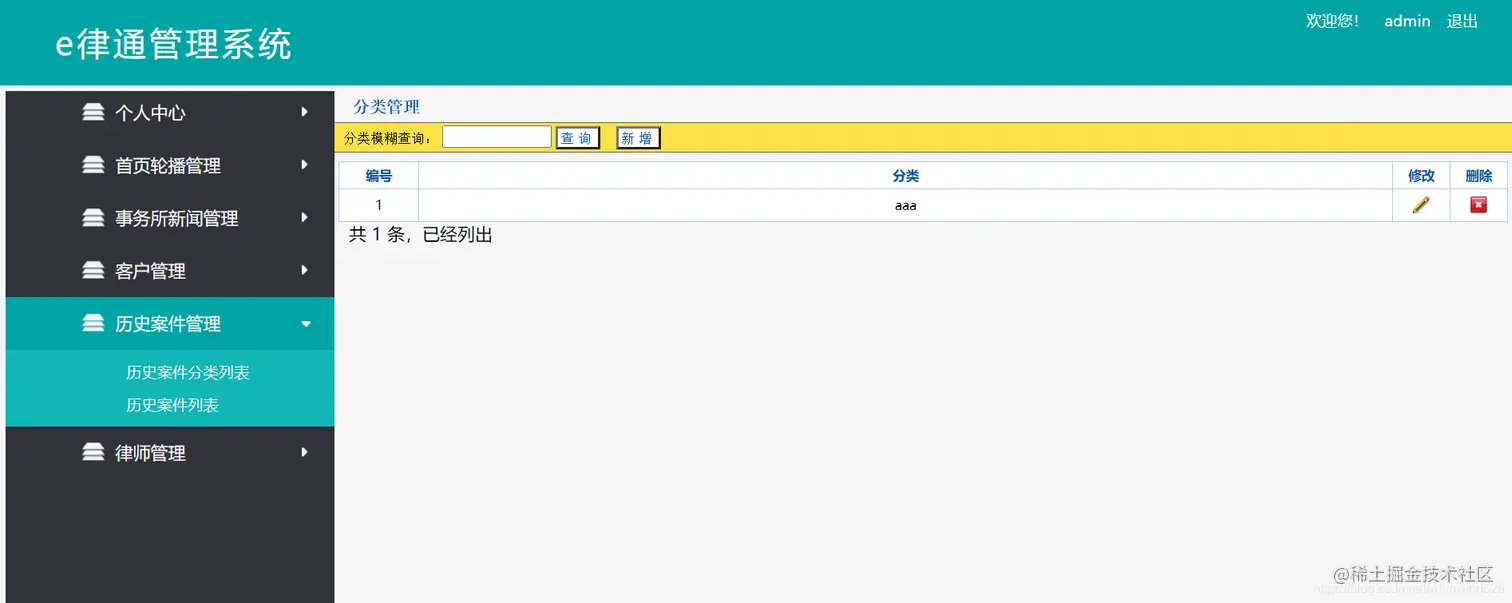Viewport: 1512px width, 603px height.
Task: Go to 历史案件列表
Action: click(x=172, y=405)
